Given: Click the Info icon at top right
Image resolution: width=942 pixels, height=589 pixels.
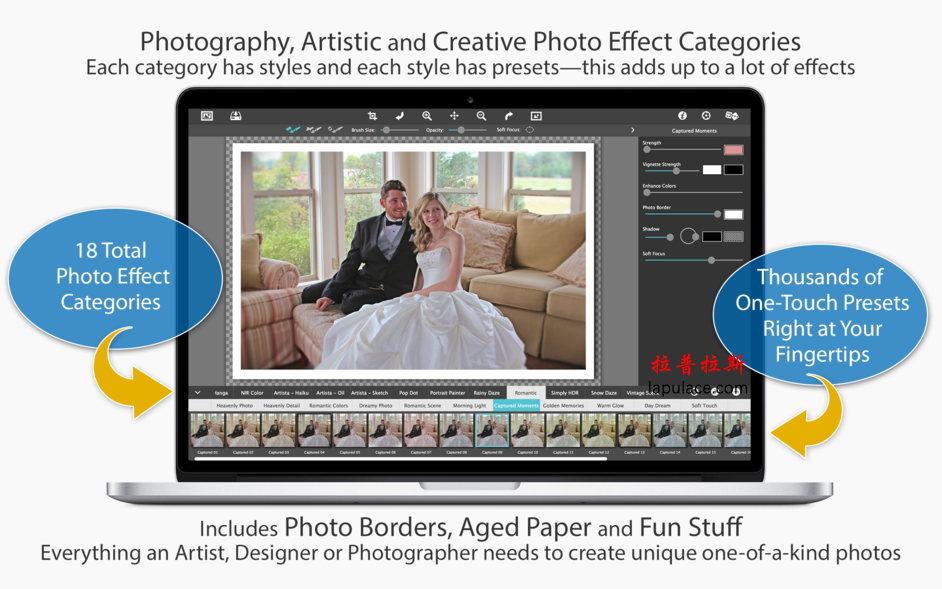Looking at the screenshot, I should 684,116.
